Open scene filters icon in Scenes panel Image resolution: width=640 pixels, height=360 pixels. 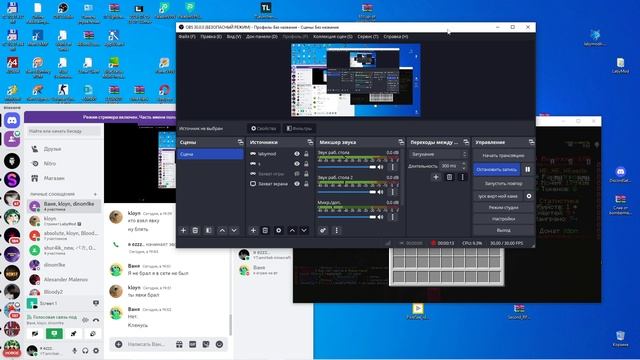[209, 231]
